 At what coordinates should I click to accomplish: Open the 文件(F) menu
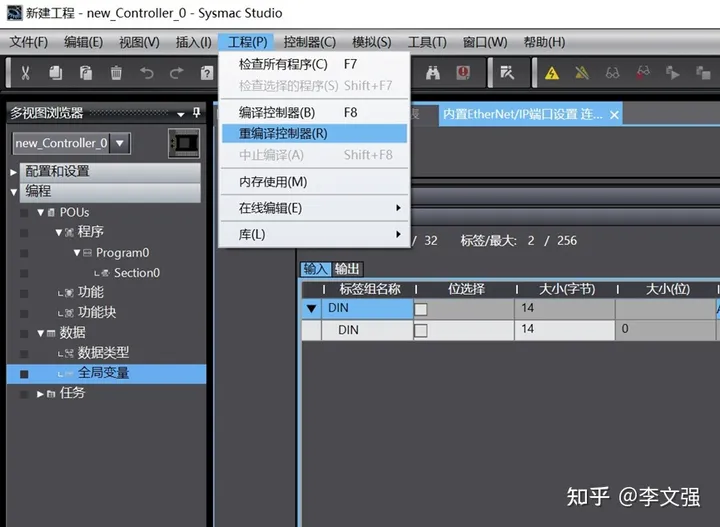(x=28, y=42)
